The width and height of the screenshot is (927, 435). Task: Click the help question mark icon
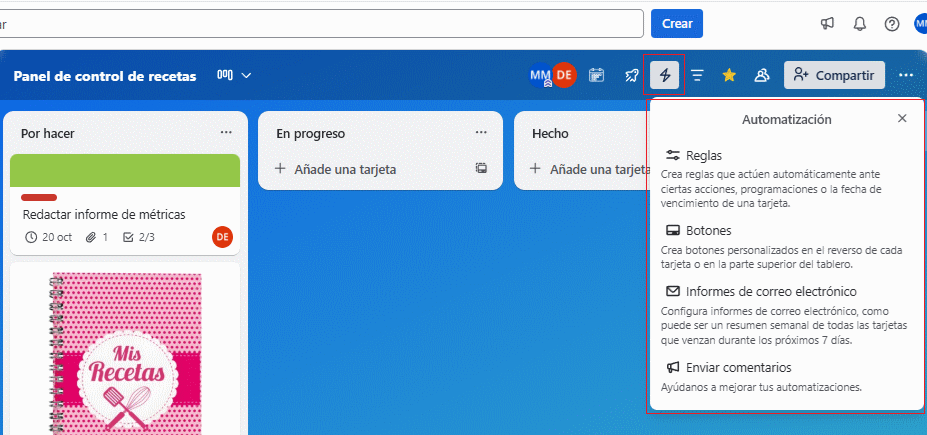[x=892, y=24]
